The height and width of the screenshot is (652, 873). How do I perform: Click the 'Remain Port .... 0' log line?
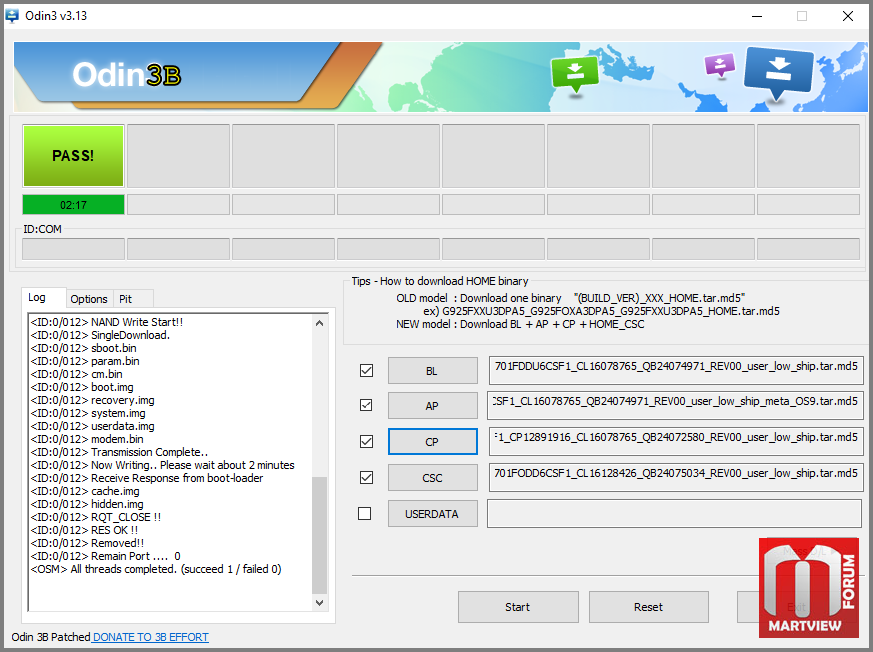click(106, 556)
